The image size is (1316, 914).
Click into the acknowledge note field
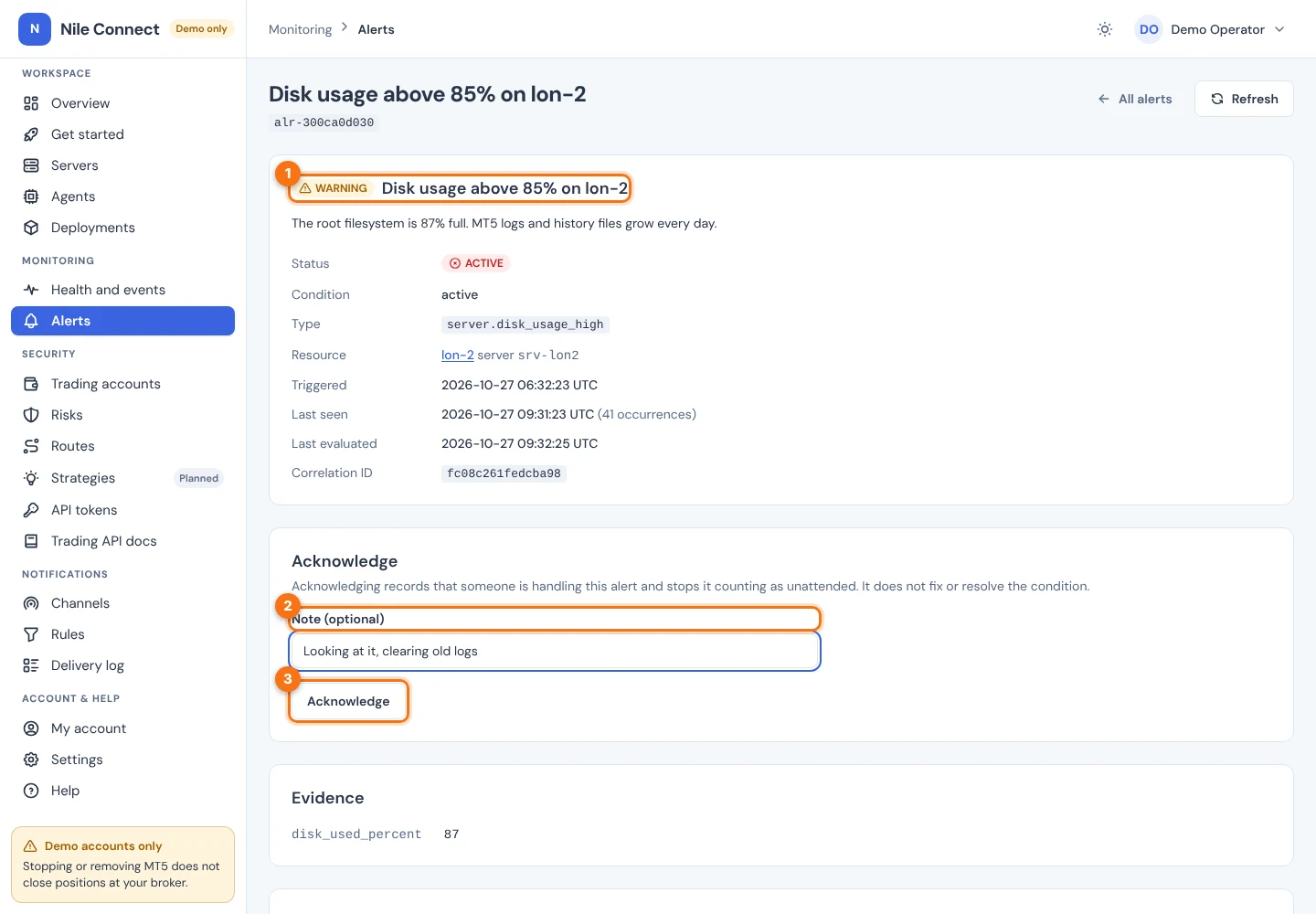555,652
